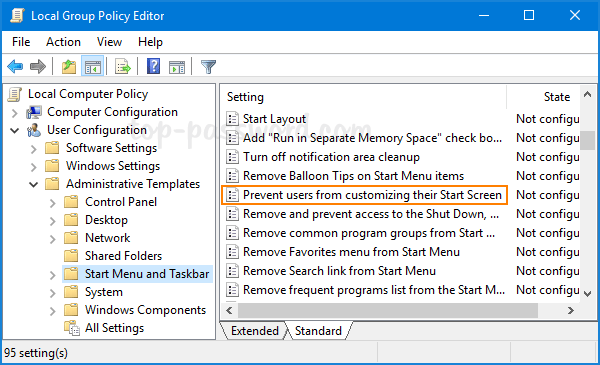Click the Export List toolbar icon
Image resolution: width=600 pixels, height=365 pixels.
click(123, 67)
